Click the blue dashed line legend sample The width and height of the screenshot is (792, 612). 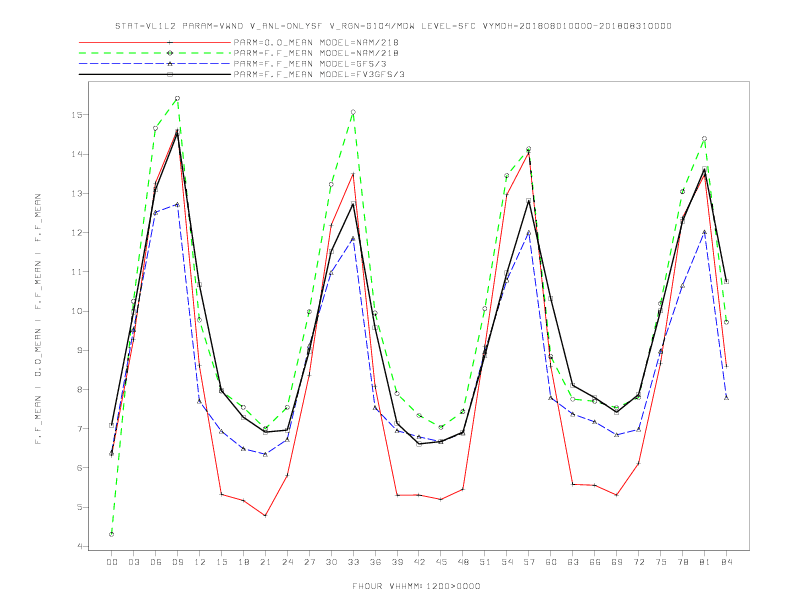coord(155,64)
